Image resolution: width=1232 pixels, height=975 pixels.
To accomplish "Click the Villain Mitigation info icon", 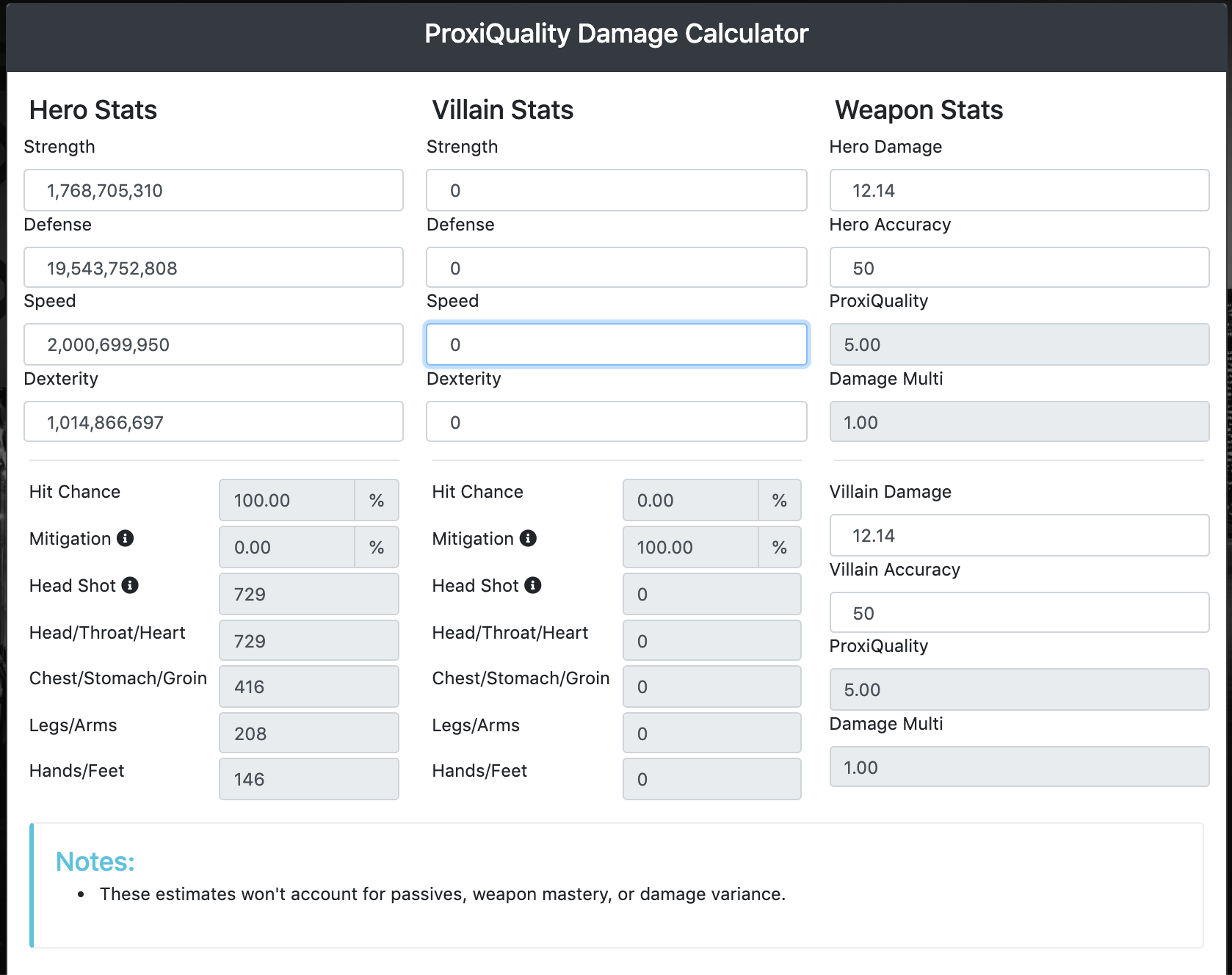I will pyautogui.click(x=528, y=539).
